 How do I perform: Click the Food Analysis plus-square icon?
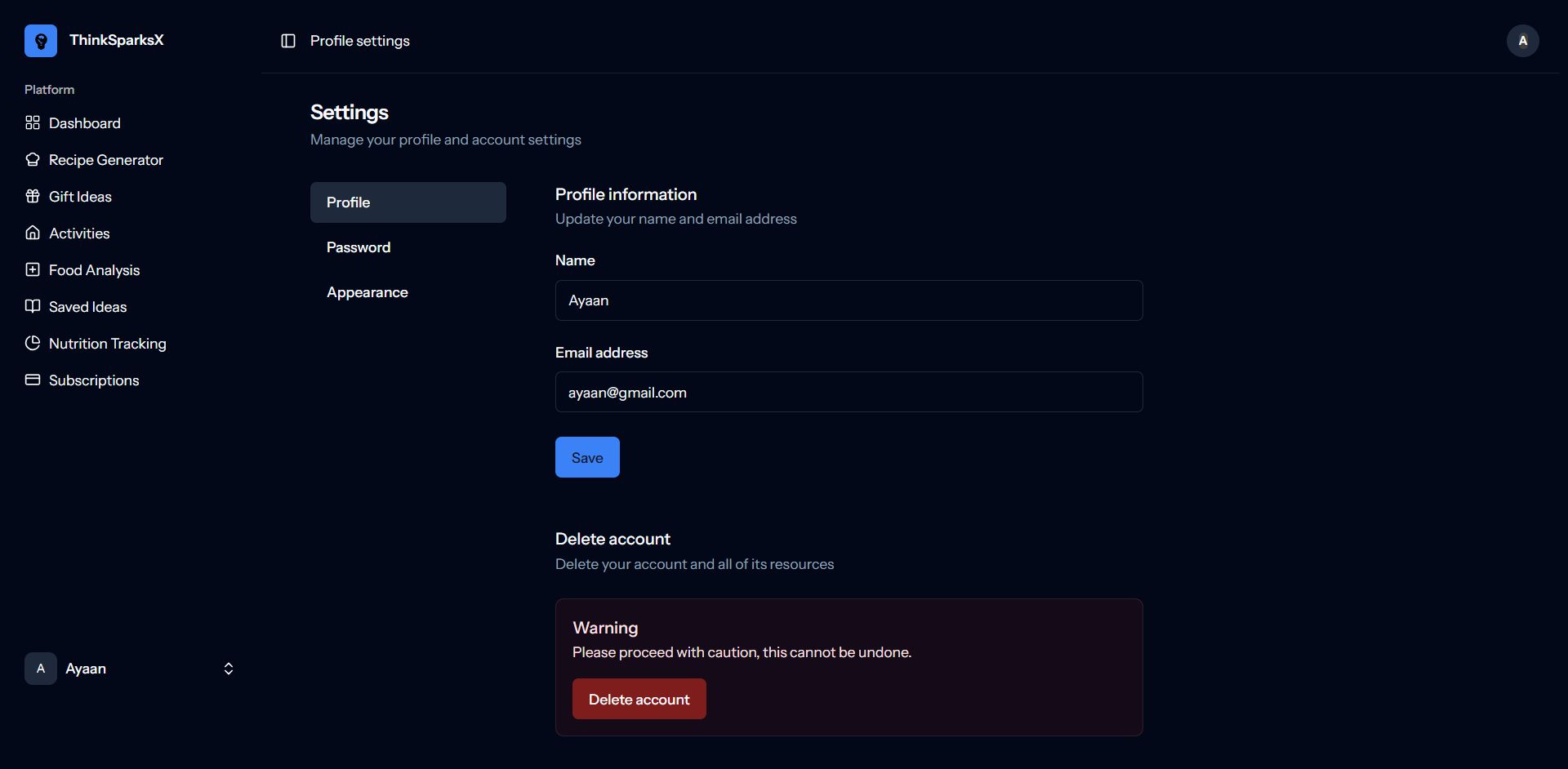coord(33,269)
